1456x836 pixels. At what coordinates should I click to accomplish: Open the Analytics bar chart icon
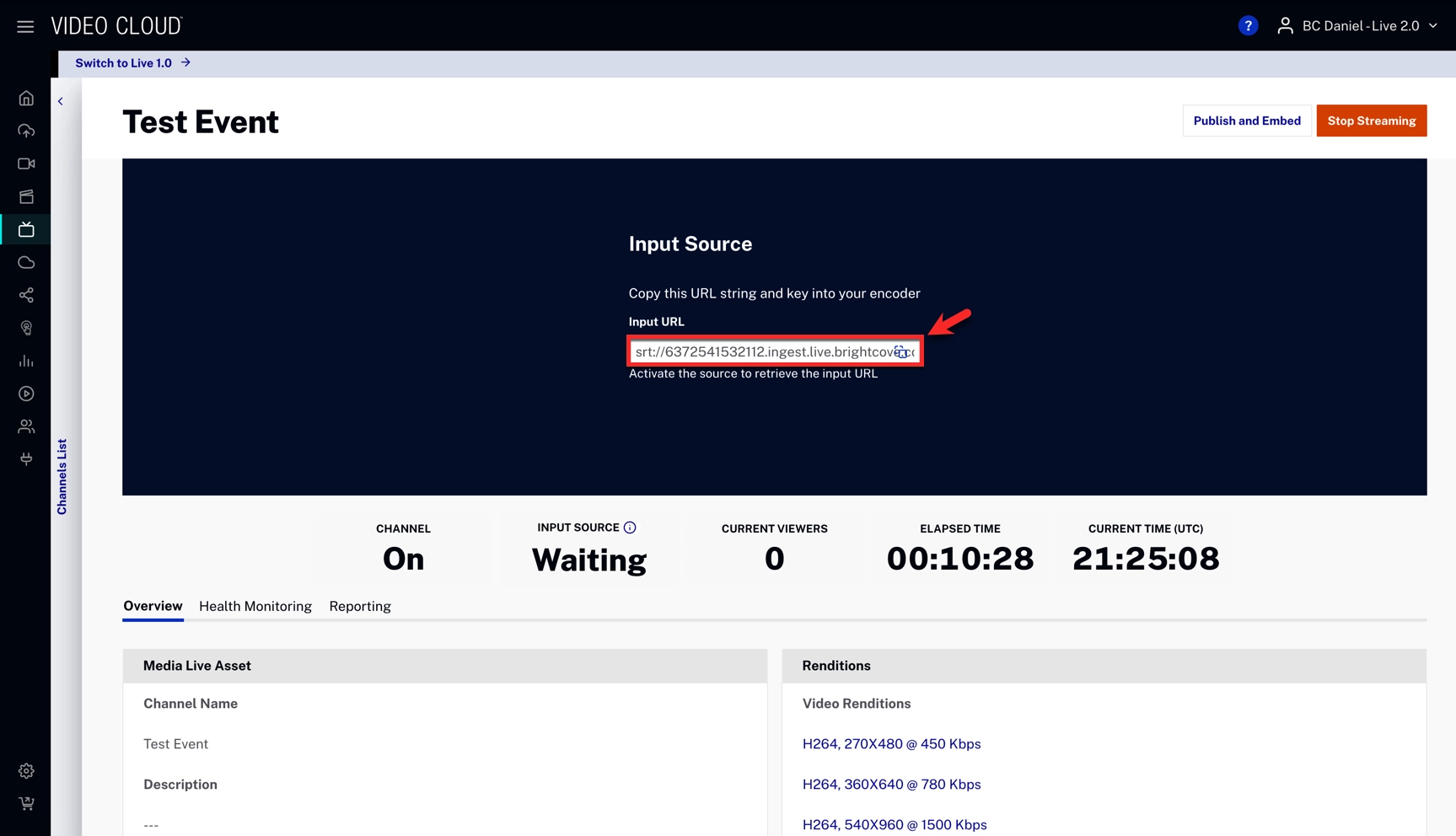click(26, 361)
